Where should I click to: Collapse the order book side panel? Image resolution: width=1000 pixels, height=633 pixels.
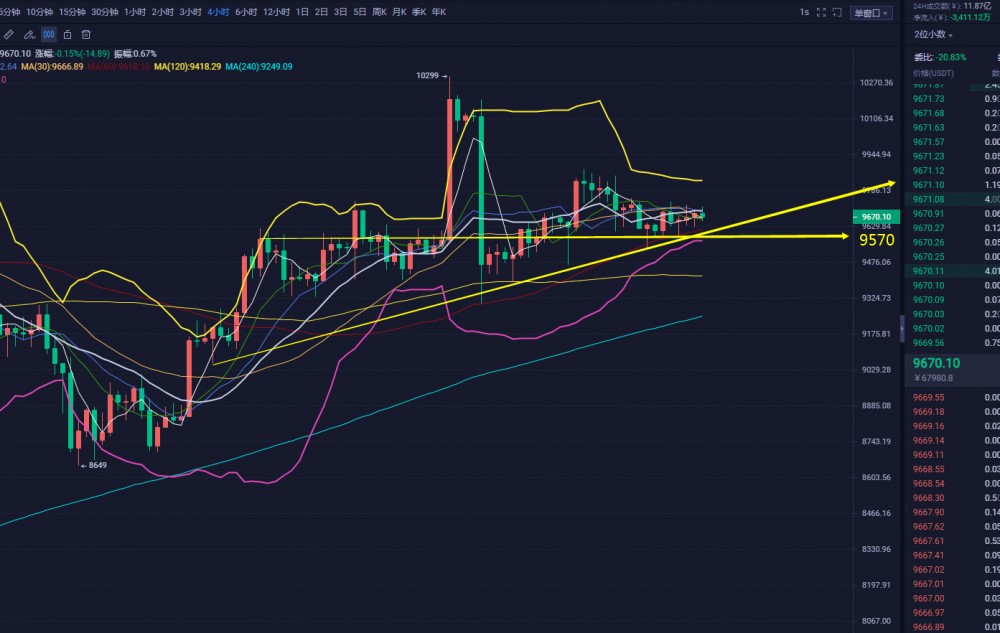[902, 326]
